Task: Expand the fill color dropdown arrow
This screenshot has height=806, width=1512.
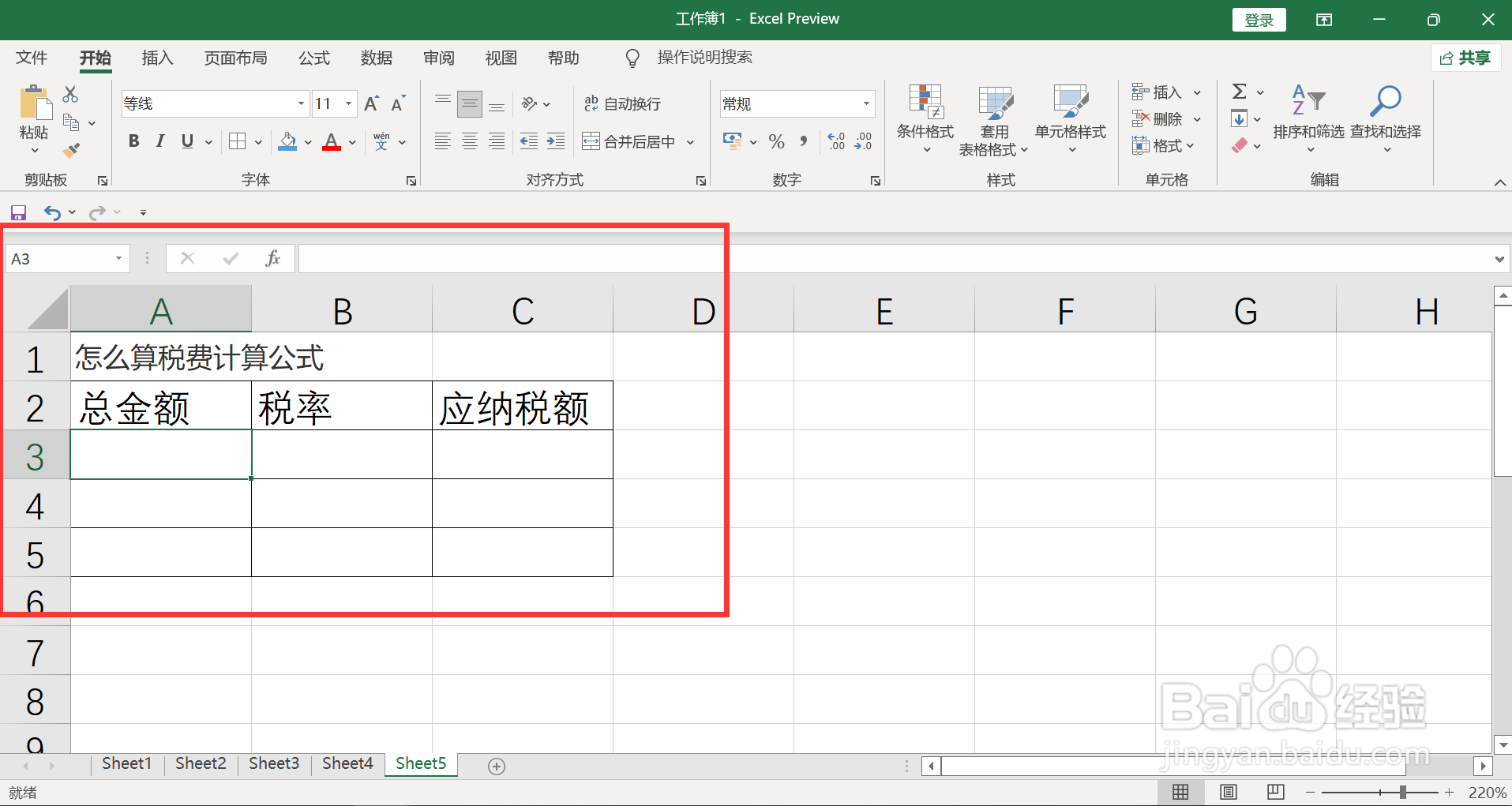Action: point(308,142)
